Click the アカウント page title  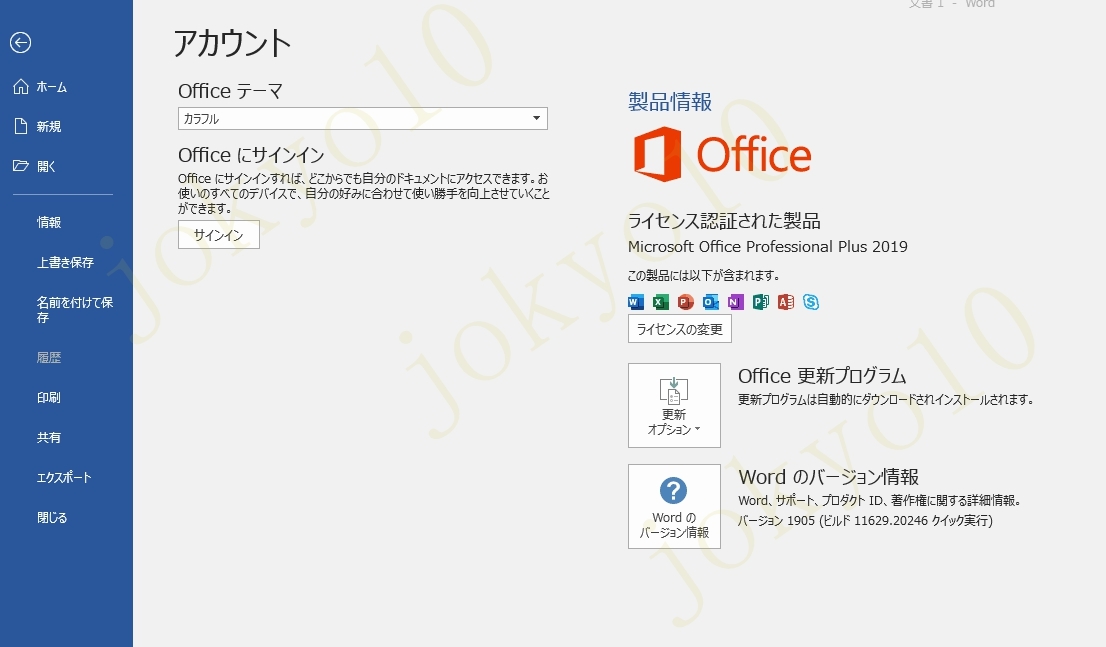[x=232, y=43]
